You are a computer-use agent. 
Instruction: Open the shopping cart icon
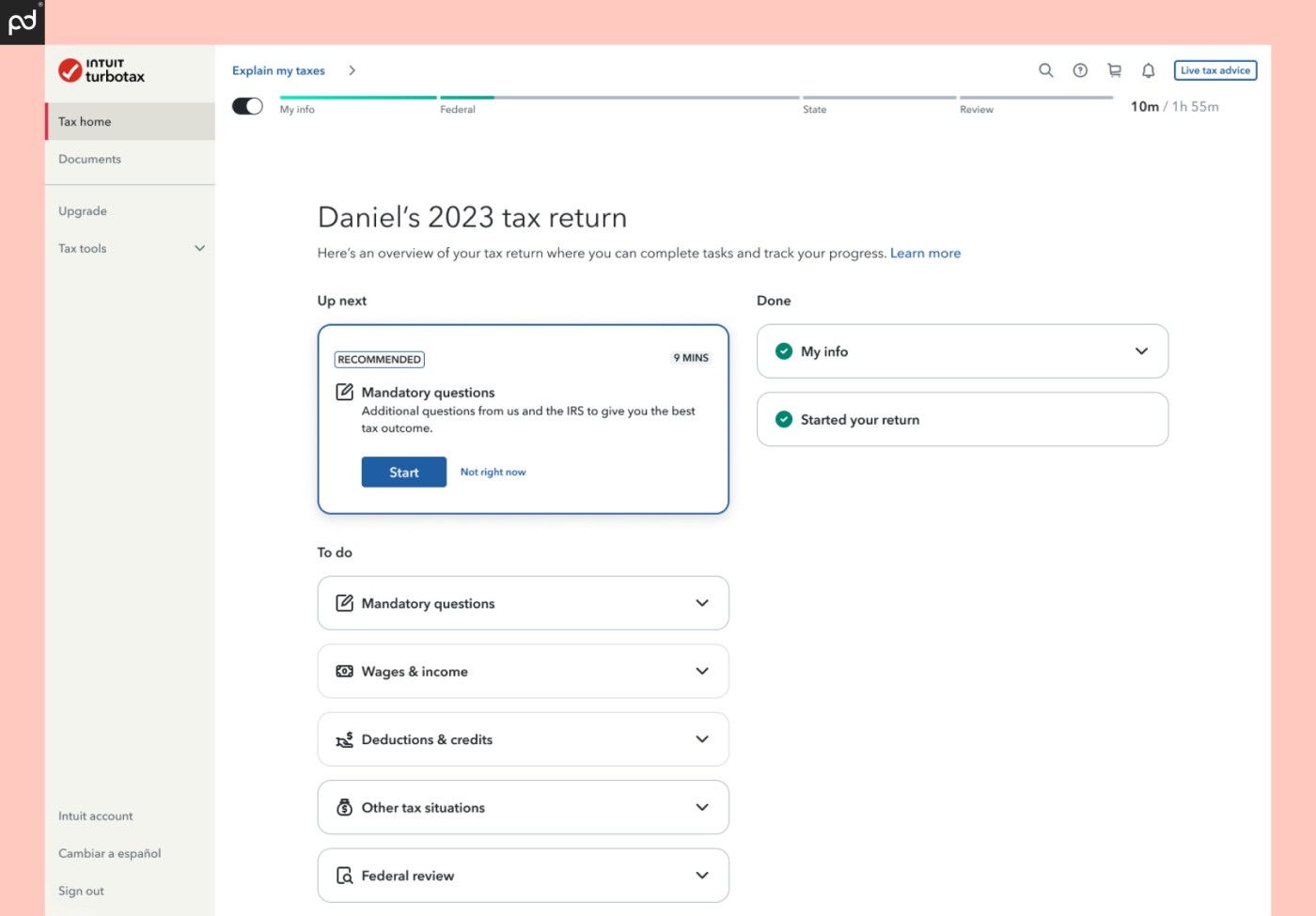tap(1114, 70)
